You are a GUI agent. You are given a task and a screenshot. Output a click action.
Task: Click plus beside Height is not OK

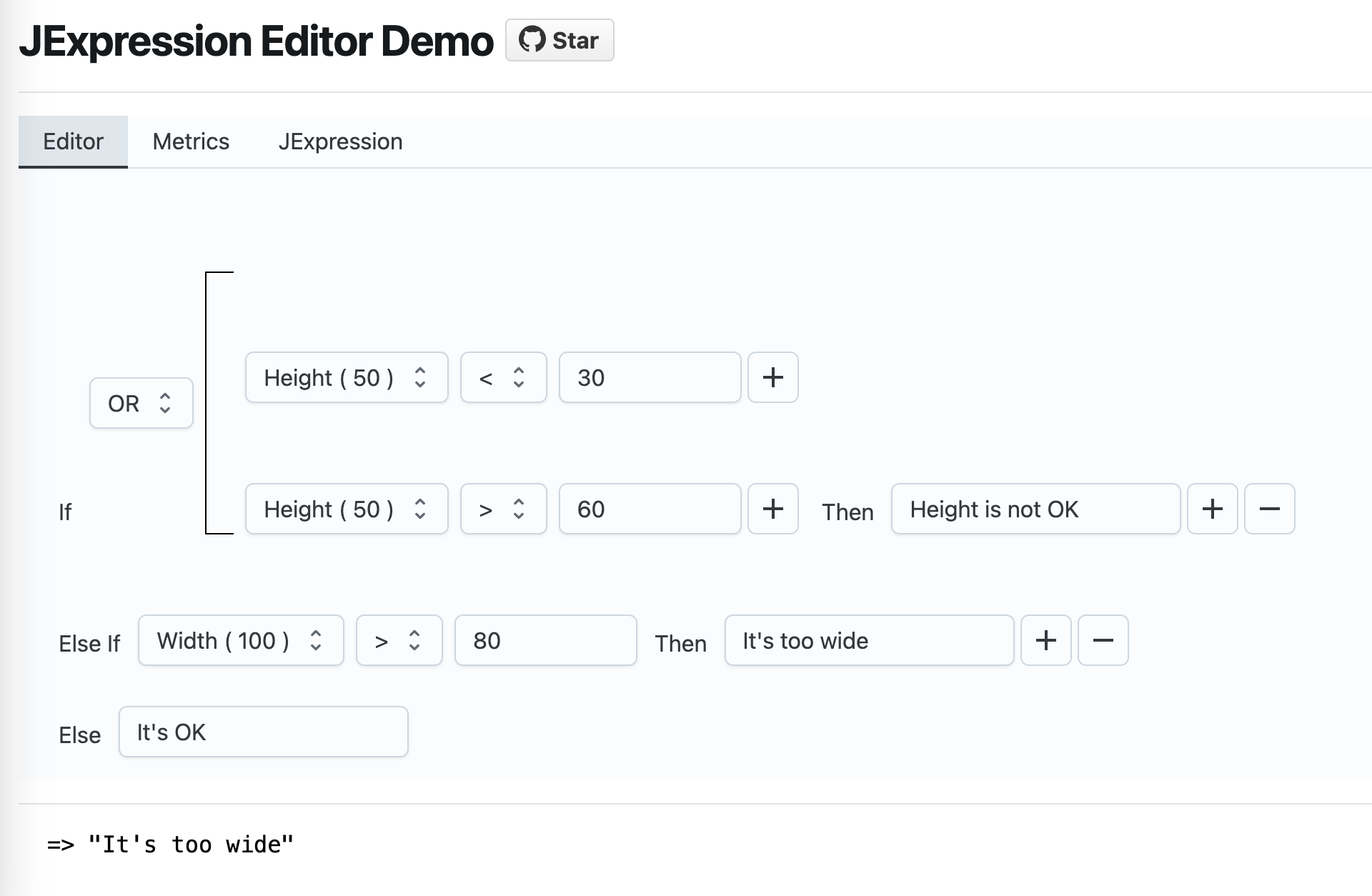pyautogui.click(x=1212, y=509)
